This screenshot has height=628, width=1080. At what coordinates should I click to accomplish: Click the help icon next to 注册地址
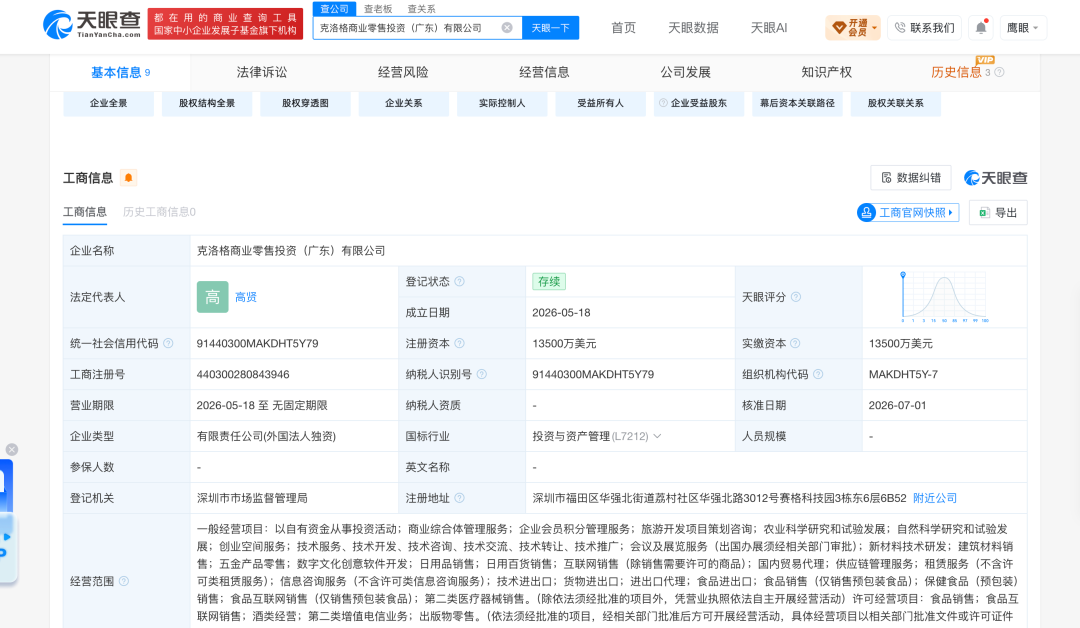459,498
